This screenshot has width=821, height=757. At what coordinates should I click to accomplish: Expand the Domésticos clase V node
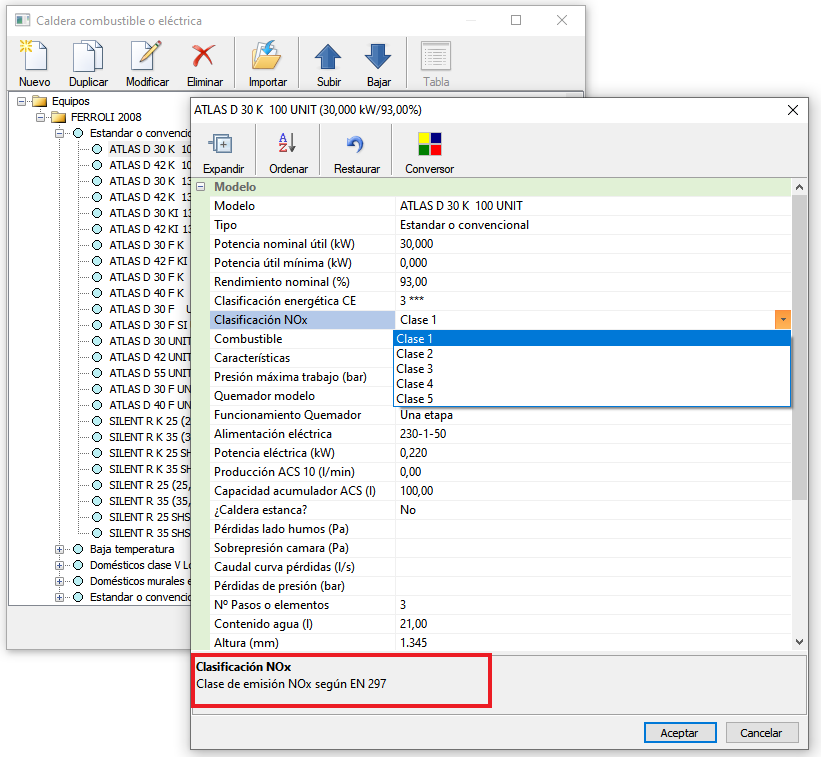tap(59, 565)
